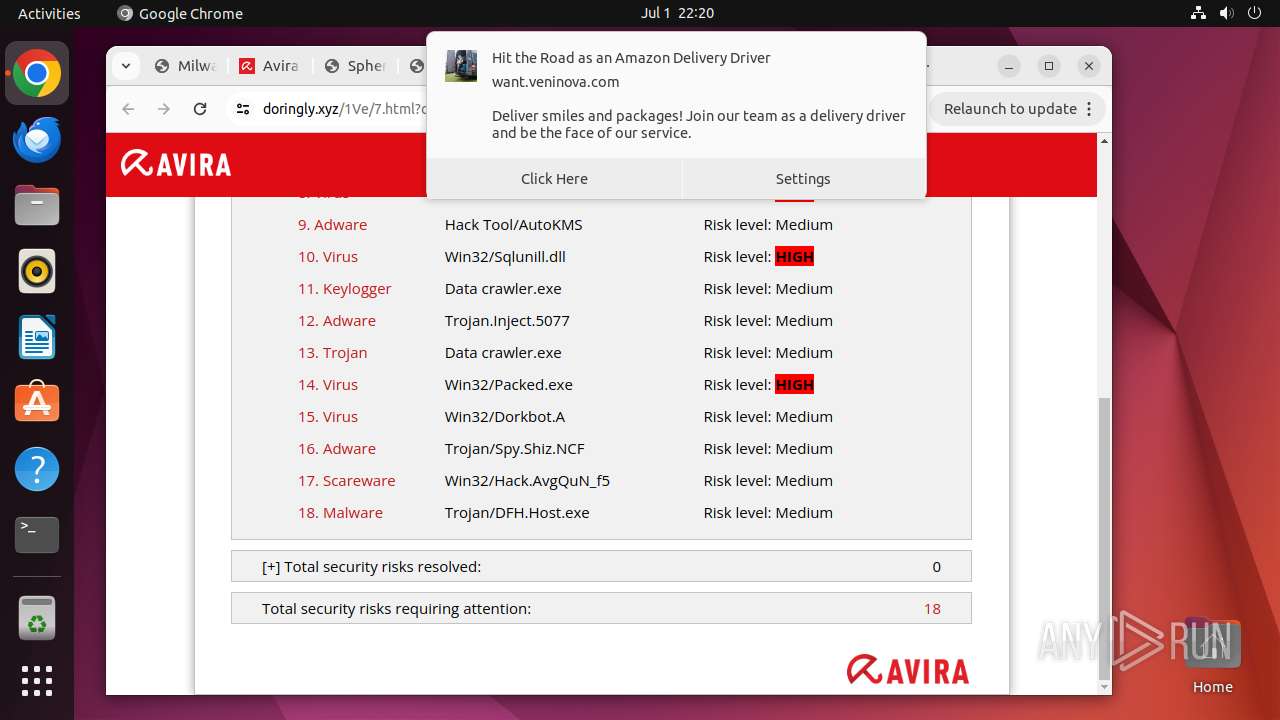1280x720 pixels.
Task: Open Chrome three-dot menu beside Relaunch
Action: [1089, 109]
